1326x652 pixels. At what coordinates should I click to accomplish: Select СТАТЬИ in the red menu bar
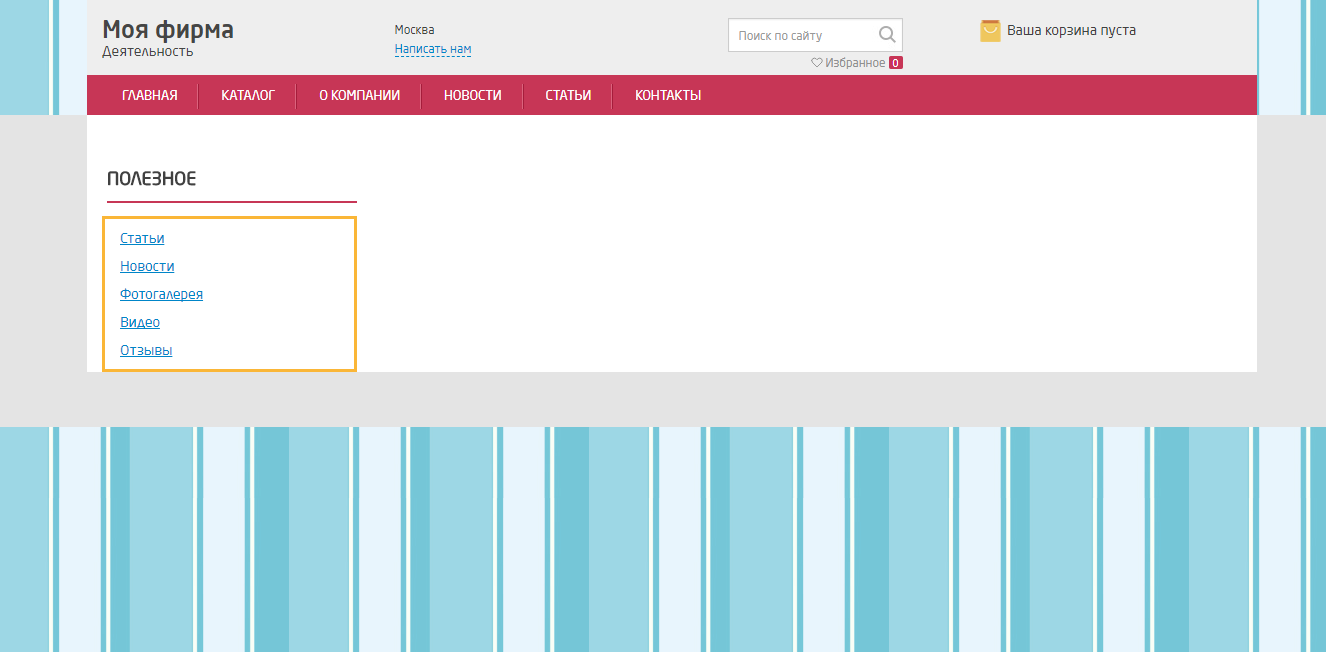[x=568, y=96]
